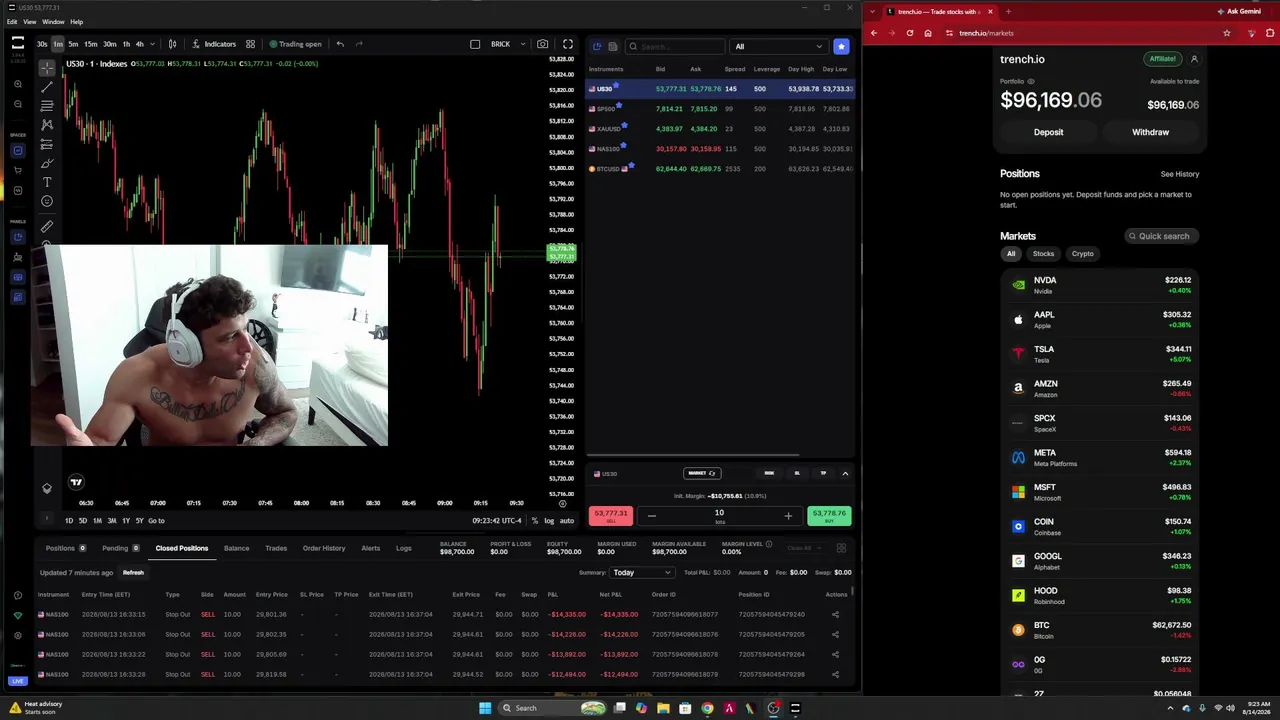
Task: Click the favorites star button in watchlist
Action: tap(841, 46)
